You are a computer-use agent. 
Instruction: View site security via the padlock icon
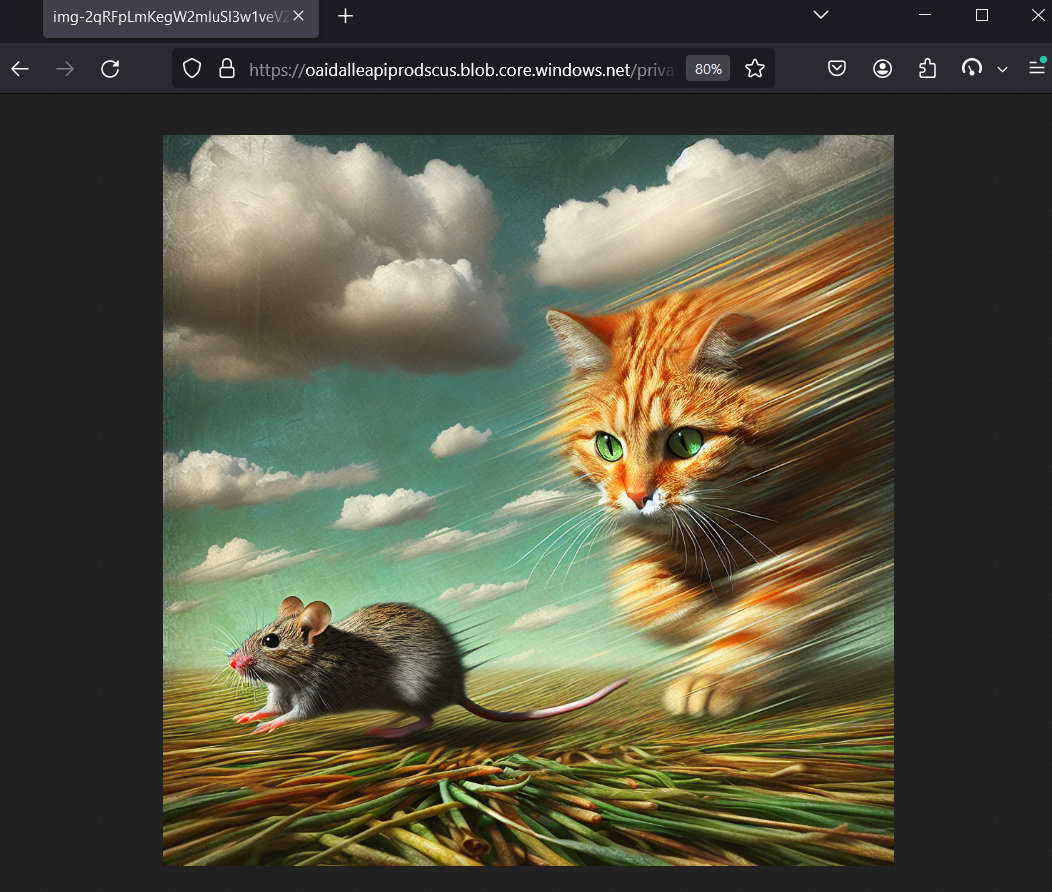click(226, 68)
